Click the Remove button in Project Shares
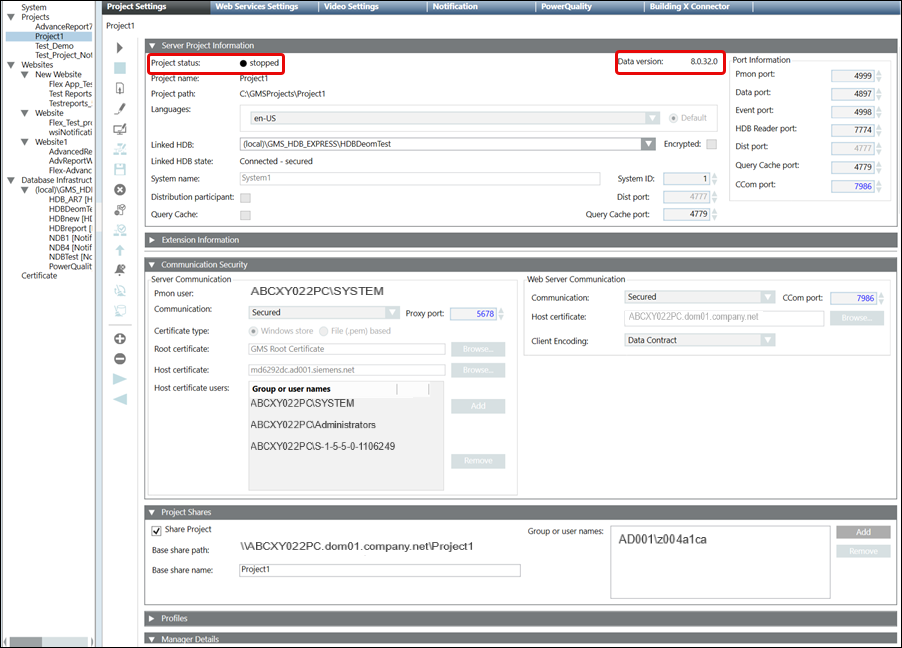 pos(862,551)
